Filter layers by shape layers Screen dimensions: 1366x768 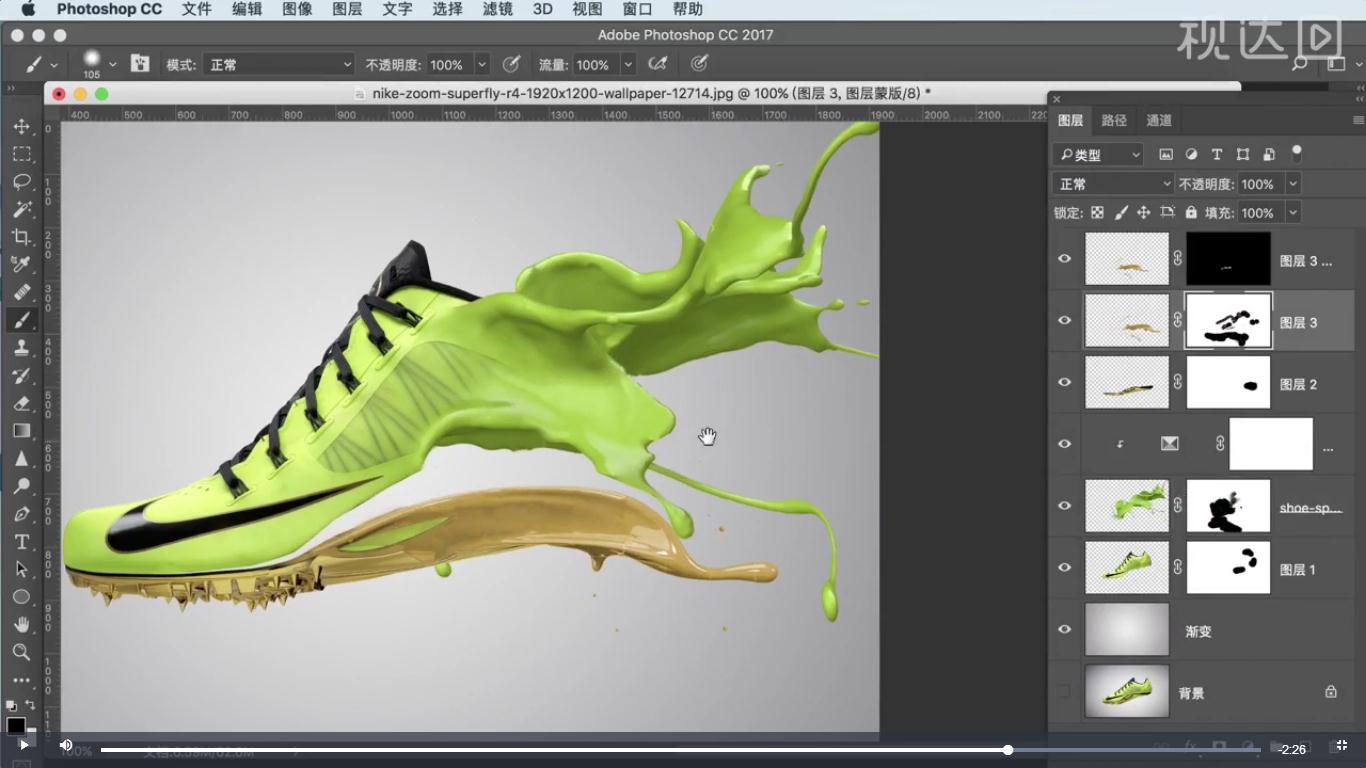pos(1243,155)
